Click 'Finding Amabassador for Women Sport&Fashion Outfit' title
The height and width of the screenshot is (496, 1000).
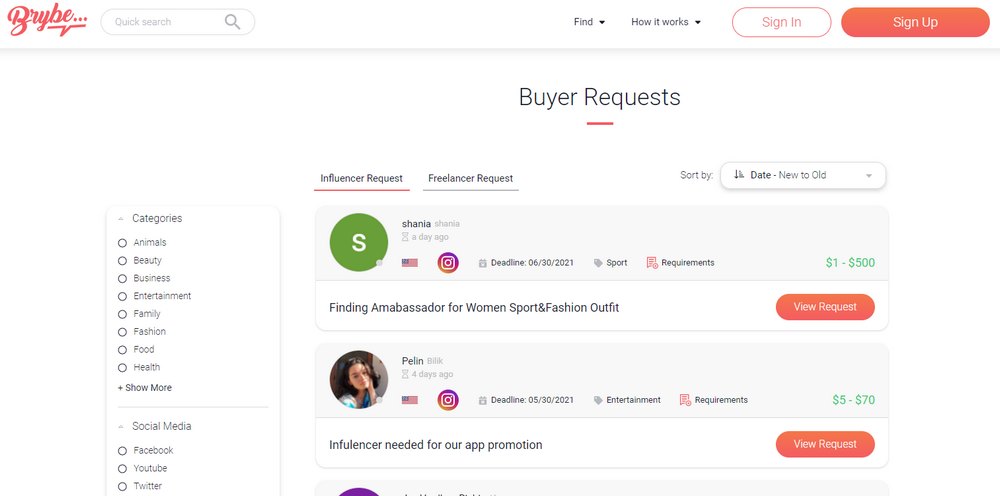(474, 307)
